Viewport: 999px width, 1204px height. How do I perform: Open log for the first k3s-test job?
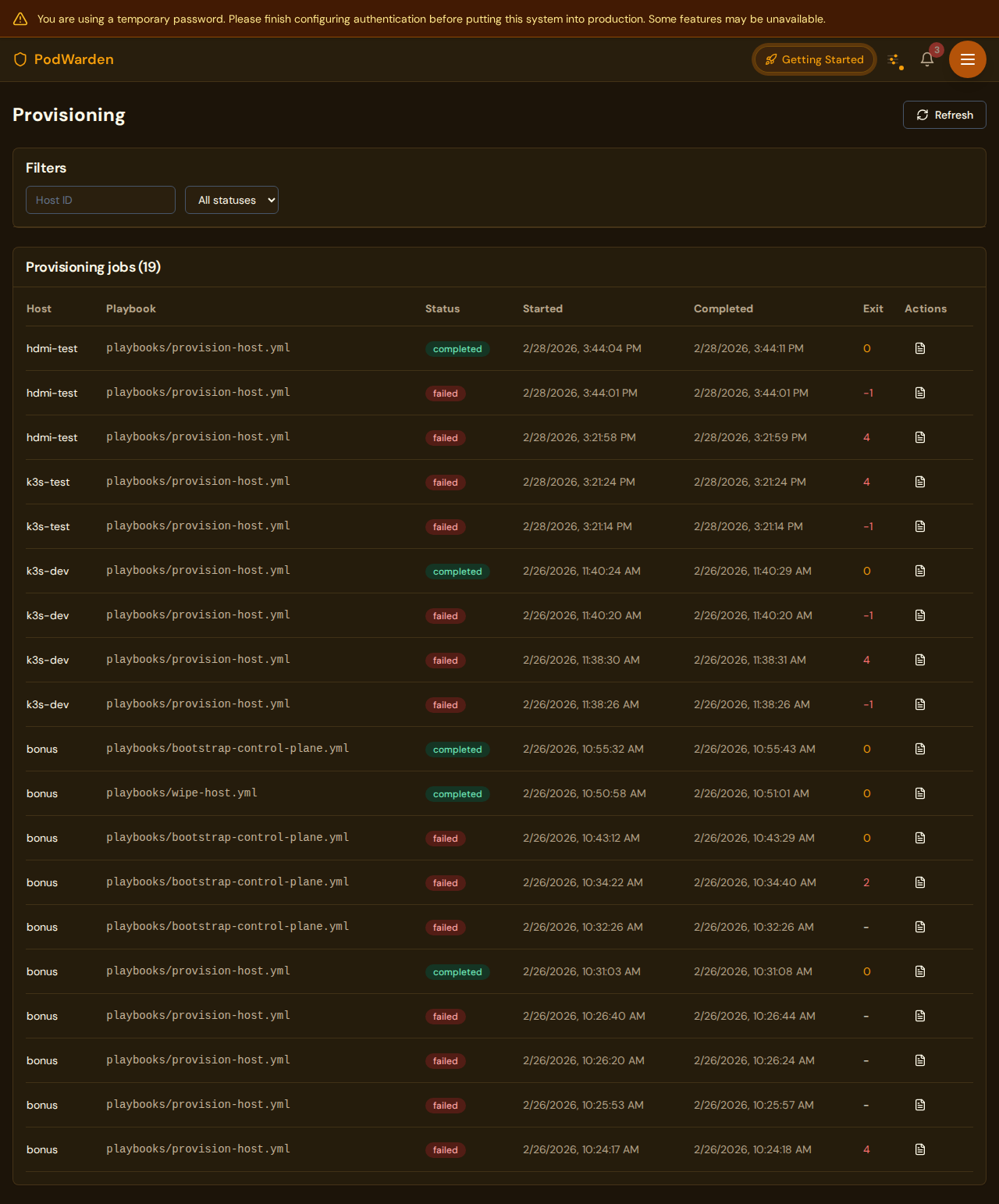[x=919, y=482]
